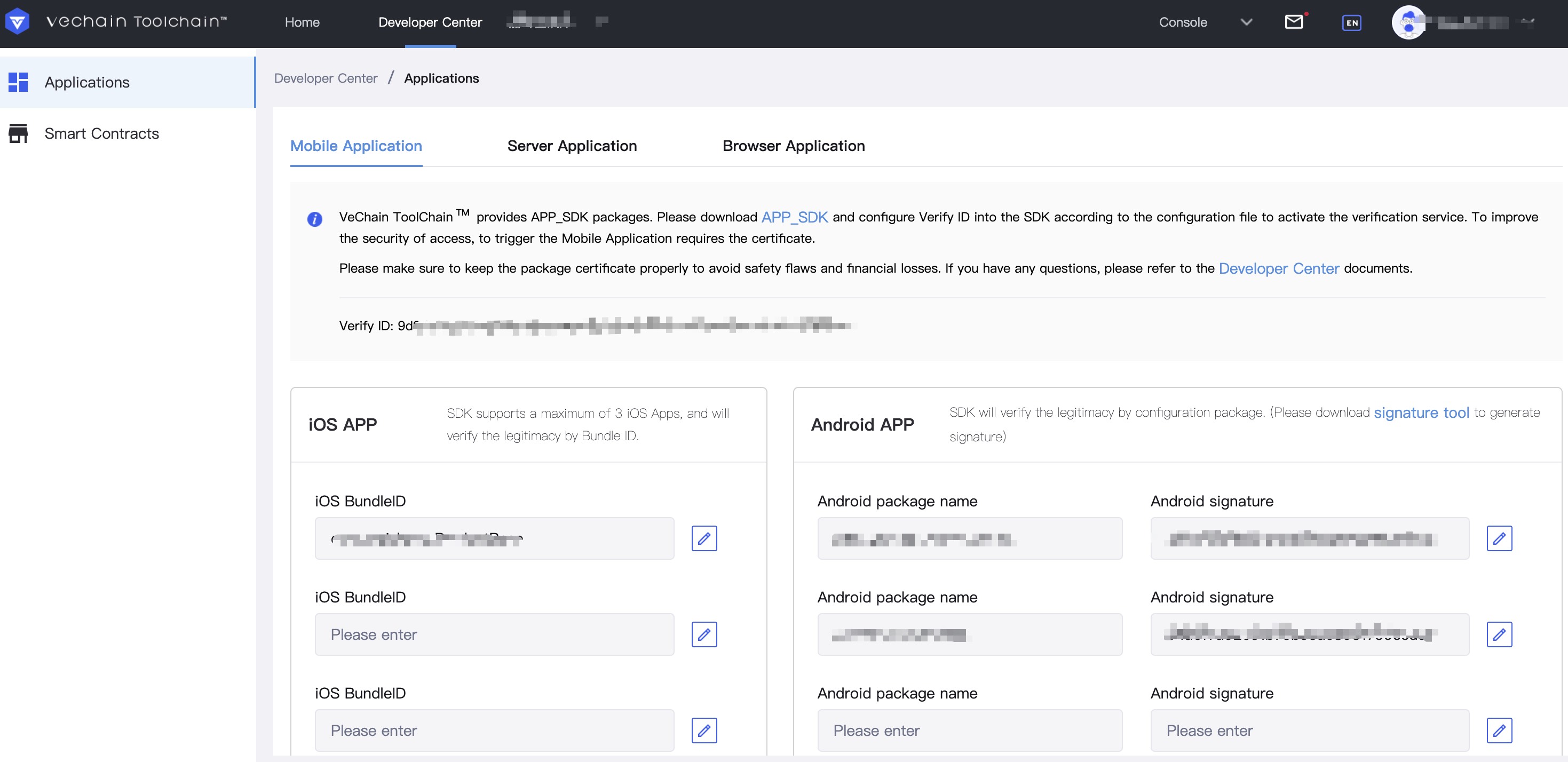Click the second iOS BundleID input field
This screenshot has height=762, width=1568.
click(494, 635)
